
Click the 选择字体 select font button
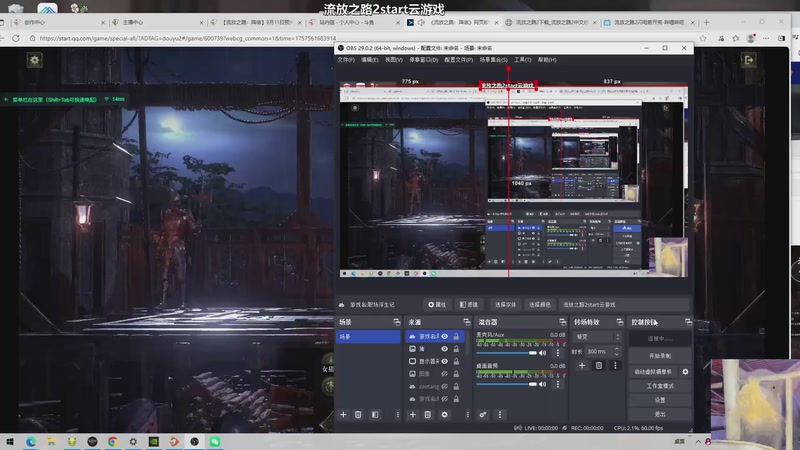[505, 305]
